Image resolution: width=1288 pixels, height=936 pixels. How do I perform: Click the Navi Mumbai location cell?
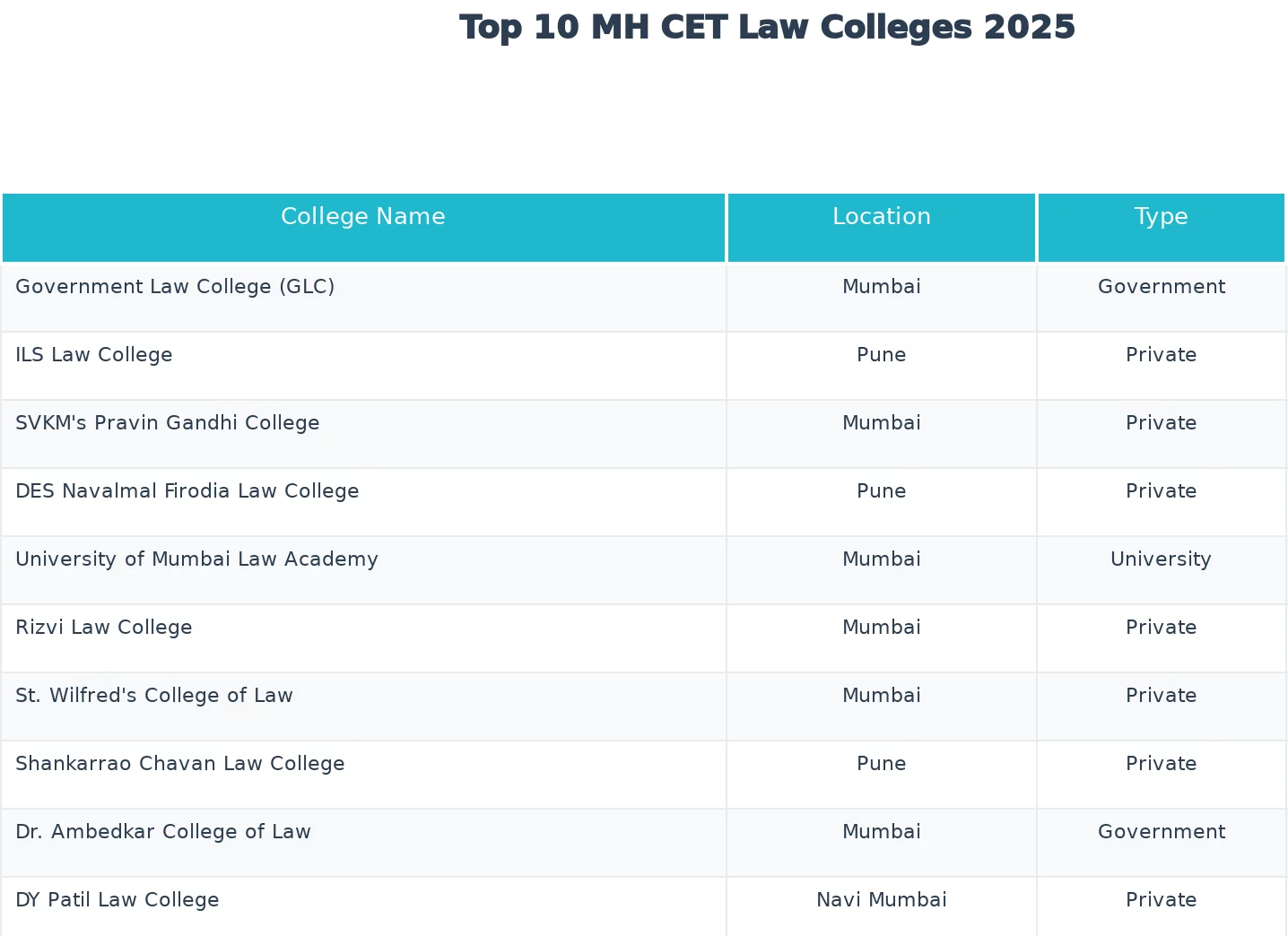click(881, 900)
